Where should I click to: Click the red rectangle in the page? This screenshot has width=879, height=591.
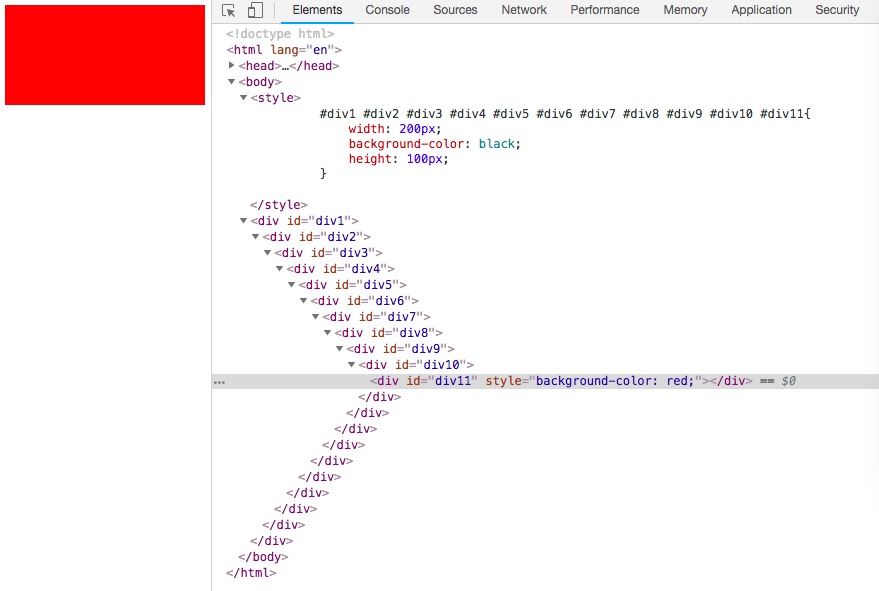[105, 55]
